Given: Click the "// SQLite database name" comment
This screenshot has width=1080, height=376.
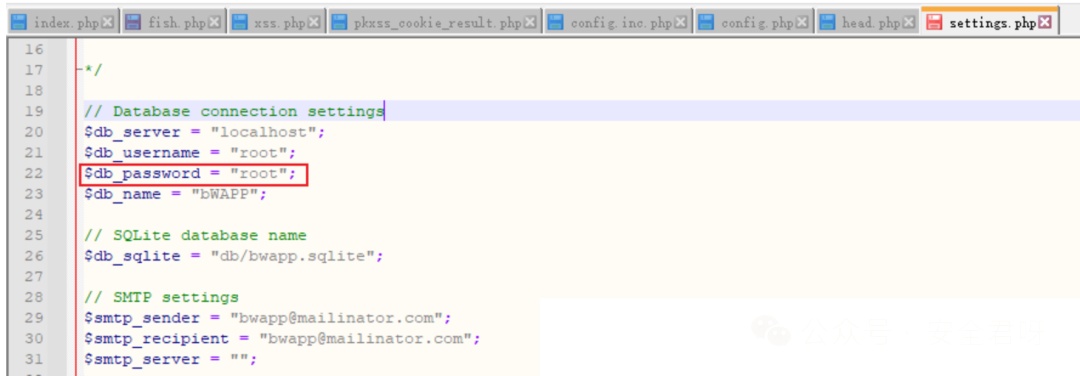Looking at the screenshot, I should tap(196, 236).
